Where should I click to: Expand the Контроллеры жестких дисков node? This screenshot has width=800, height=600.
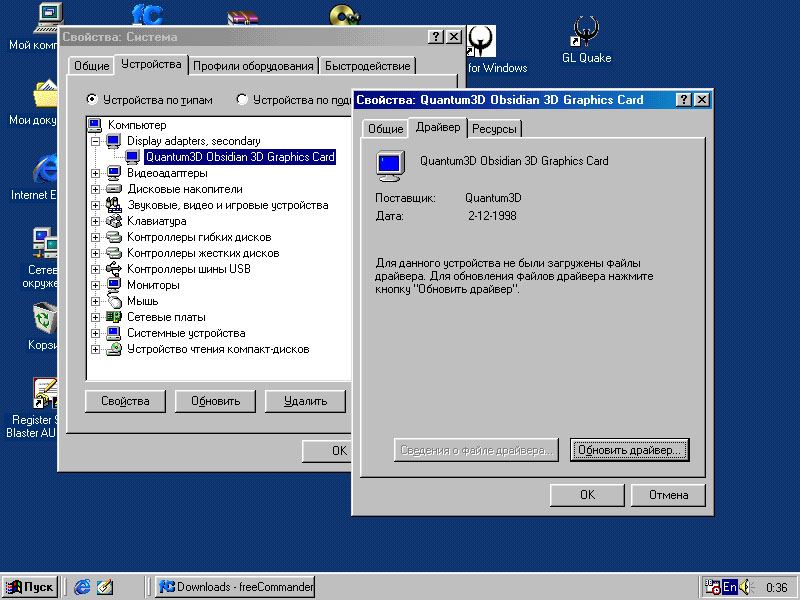pyautogui.click(x=95, y=254)
